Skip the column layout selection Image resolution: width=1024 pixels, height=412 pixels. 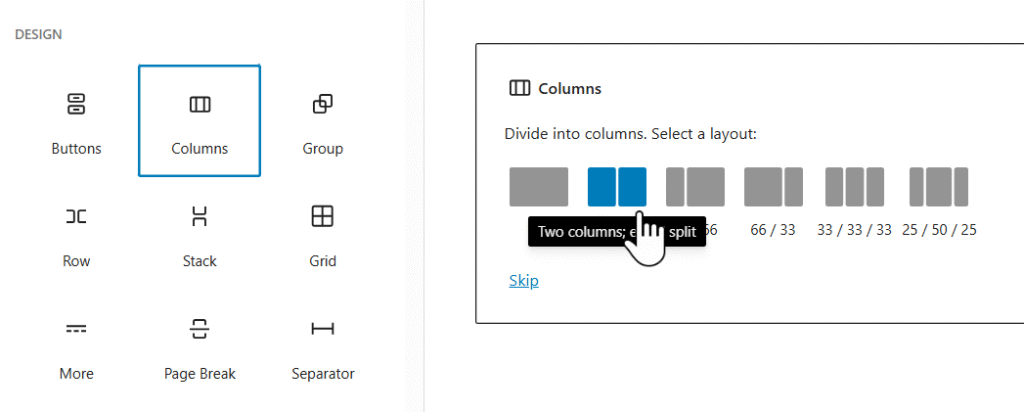click(523, 280)
